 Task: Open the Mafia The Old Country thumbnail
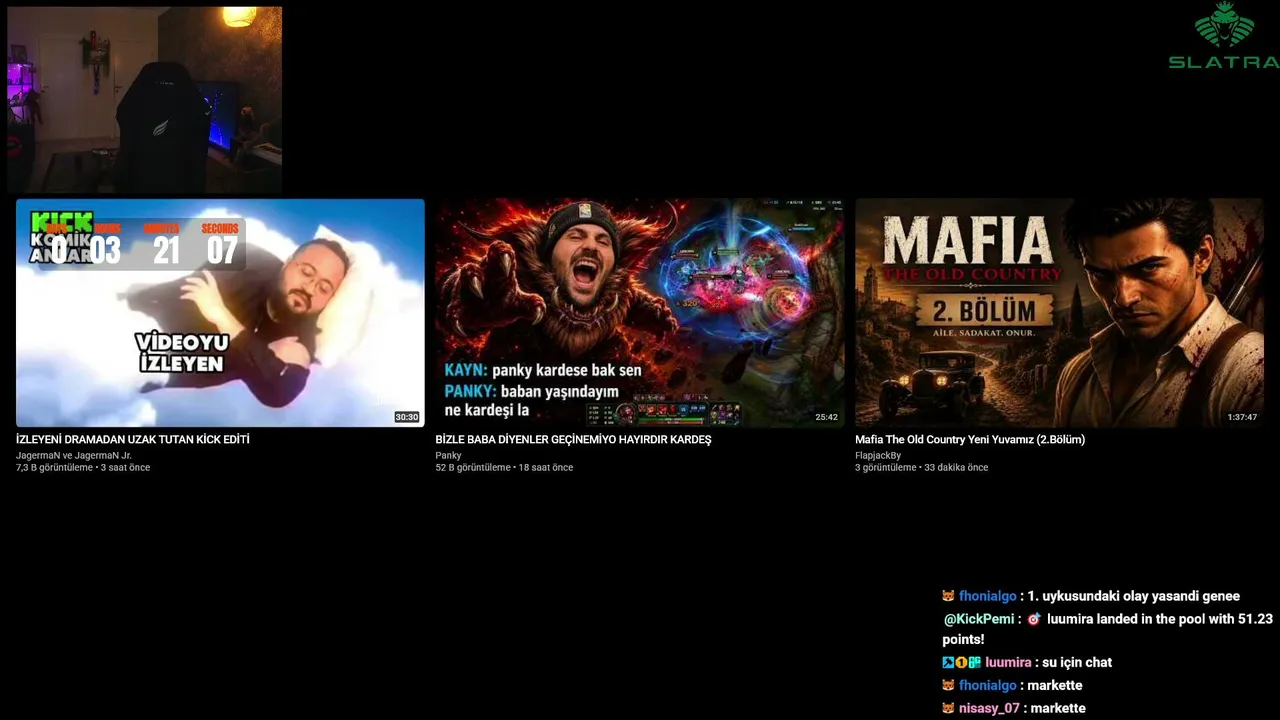(x=1059, y=313)
